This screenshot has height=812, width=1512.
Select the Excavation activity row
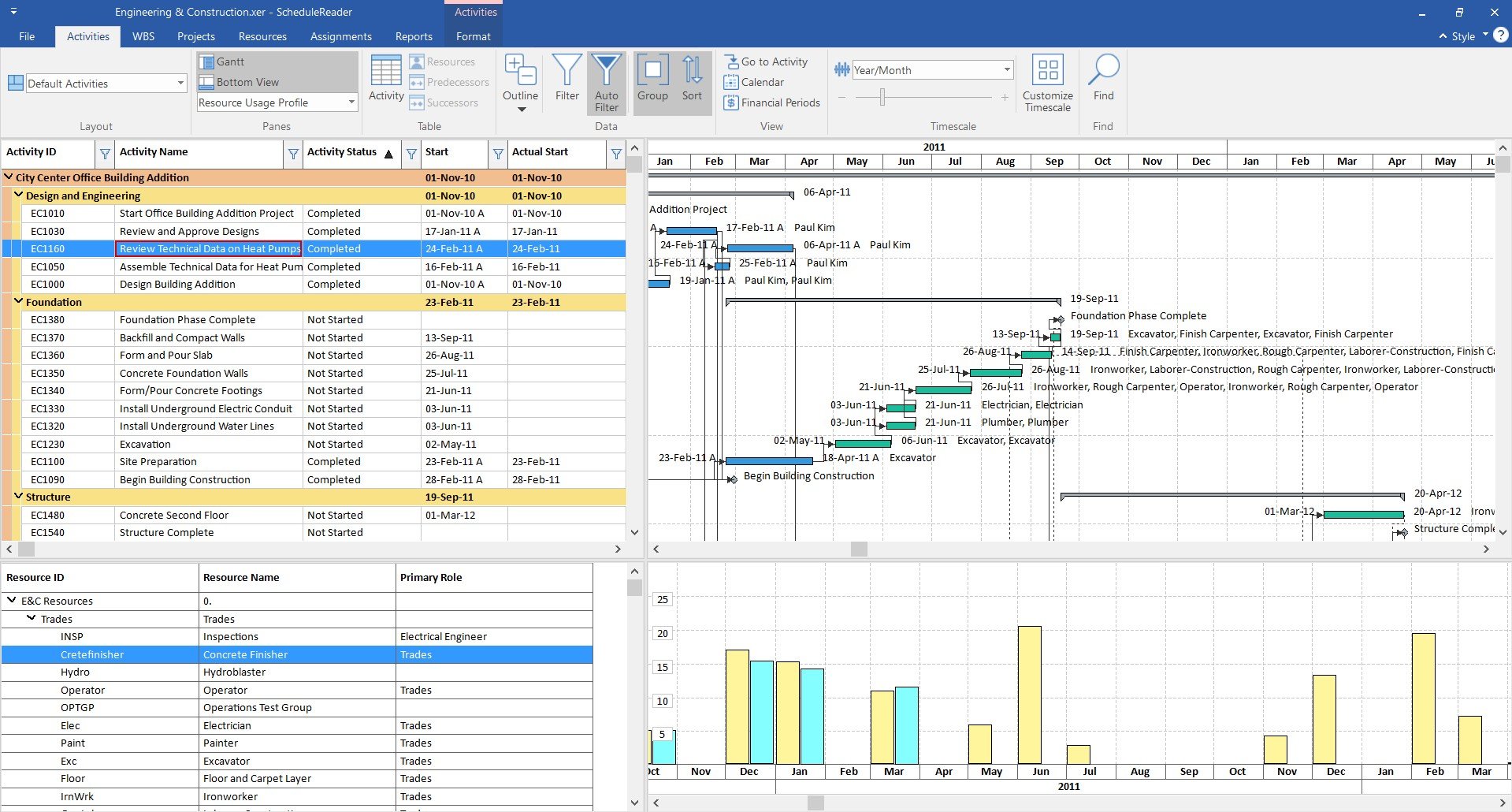[x=314, y=444]
